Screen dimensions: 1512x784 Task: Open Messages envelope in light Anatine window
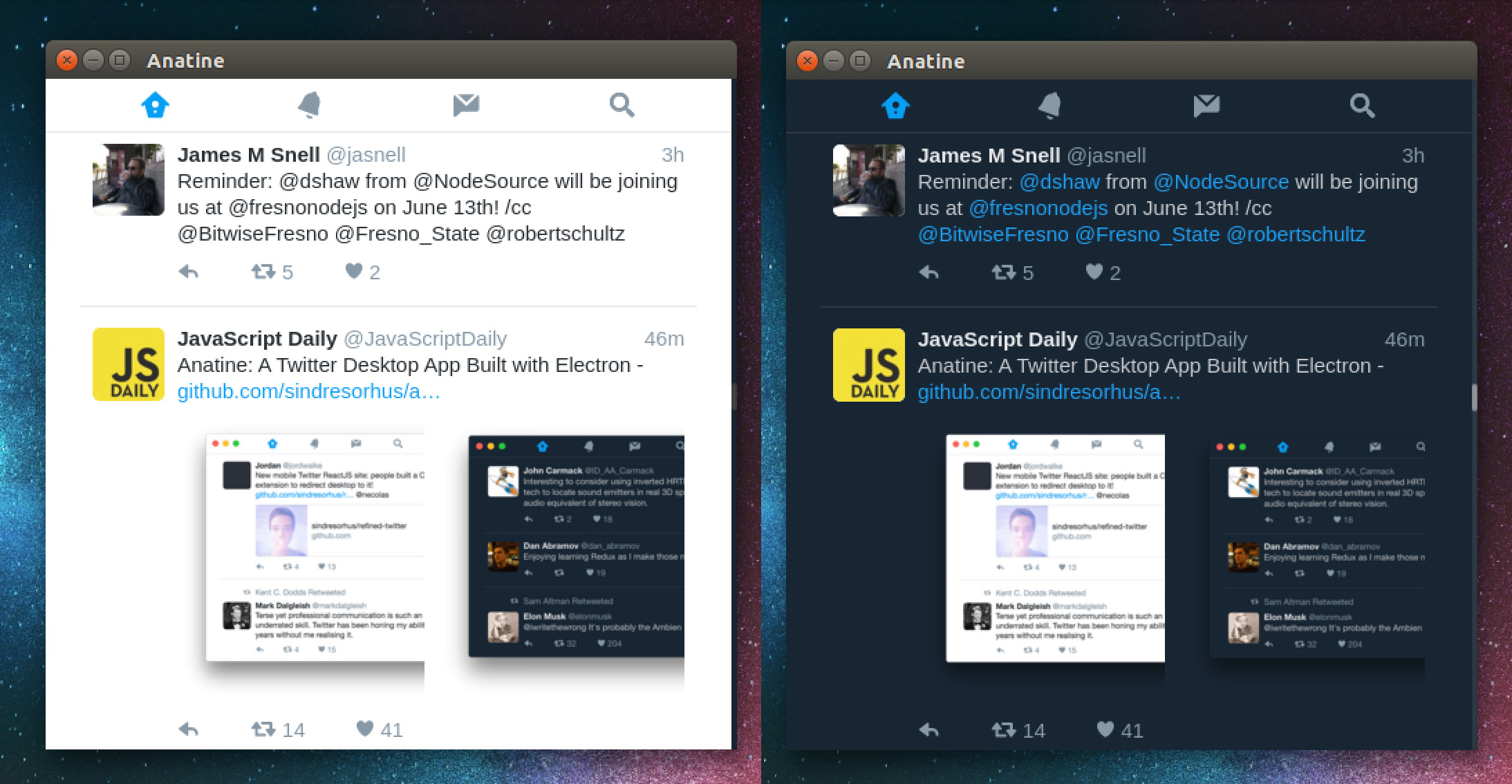pos(466,105)
